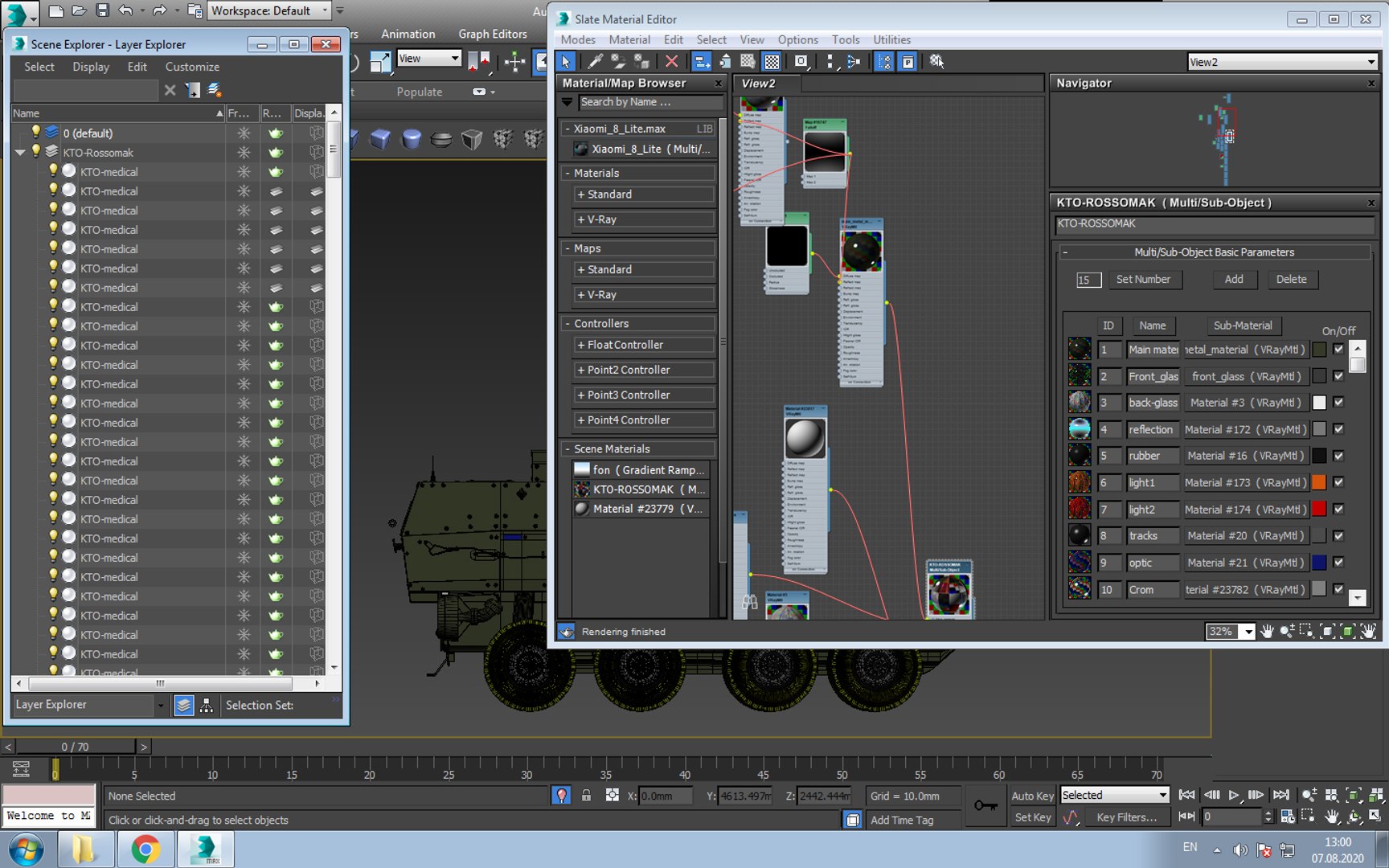Viewport: 1389px width, 868px height.
Task: Click the layout children icon
Action: point(854,61)
